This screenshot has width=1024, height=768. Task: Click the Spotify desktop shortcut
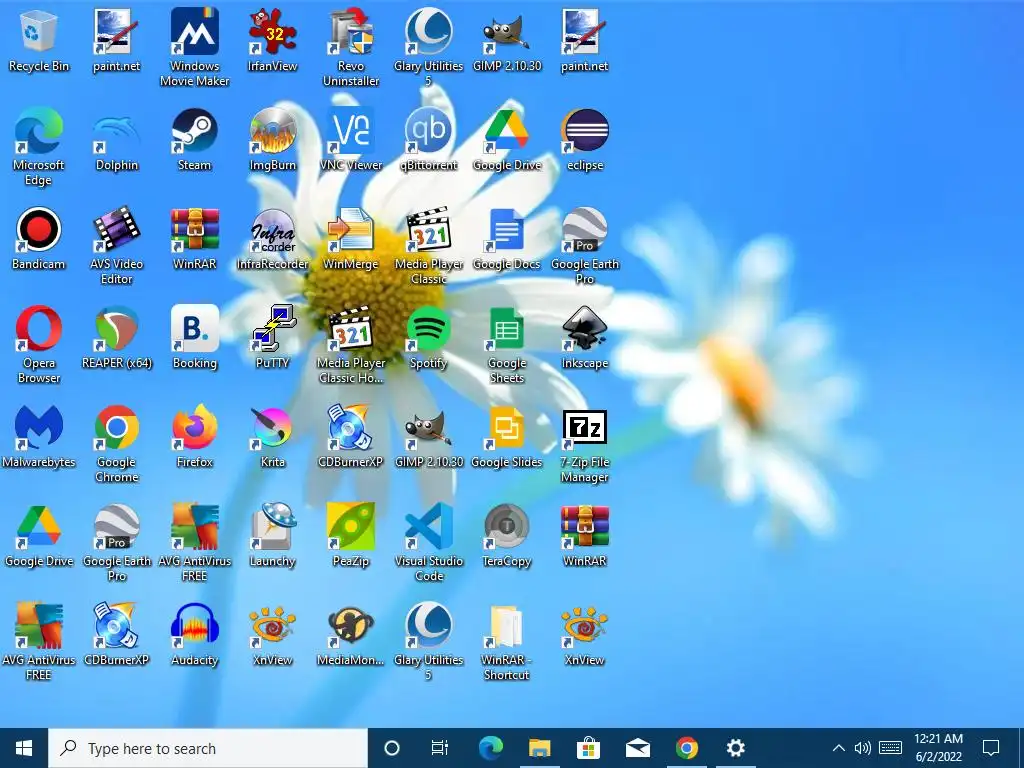click(x=428, y=338)
